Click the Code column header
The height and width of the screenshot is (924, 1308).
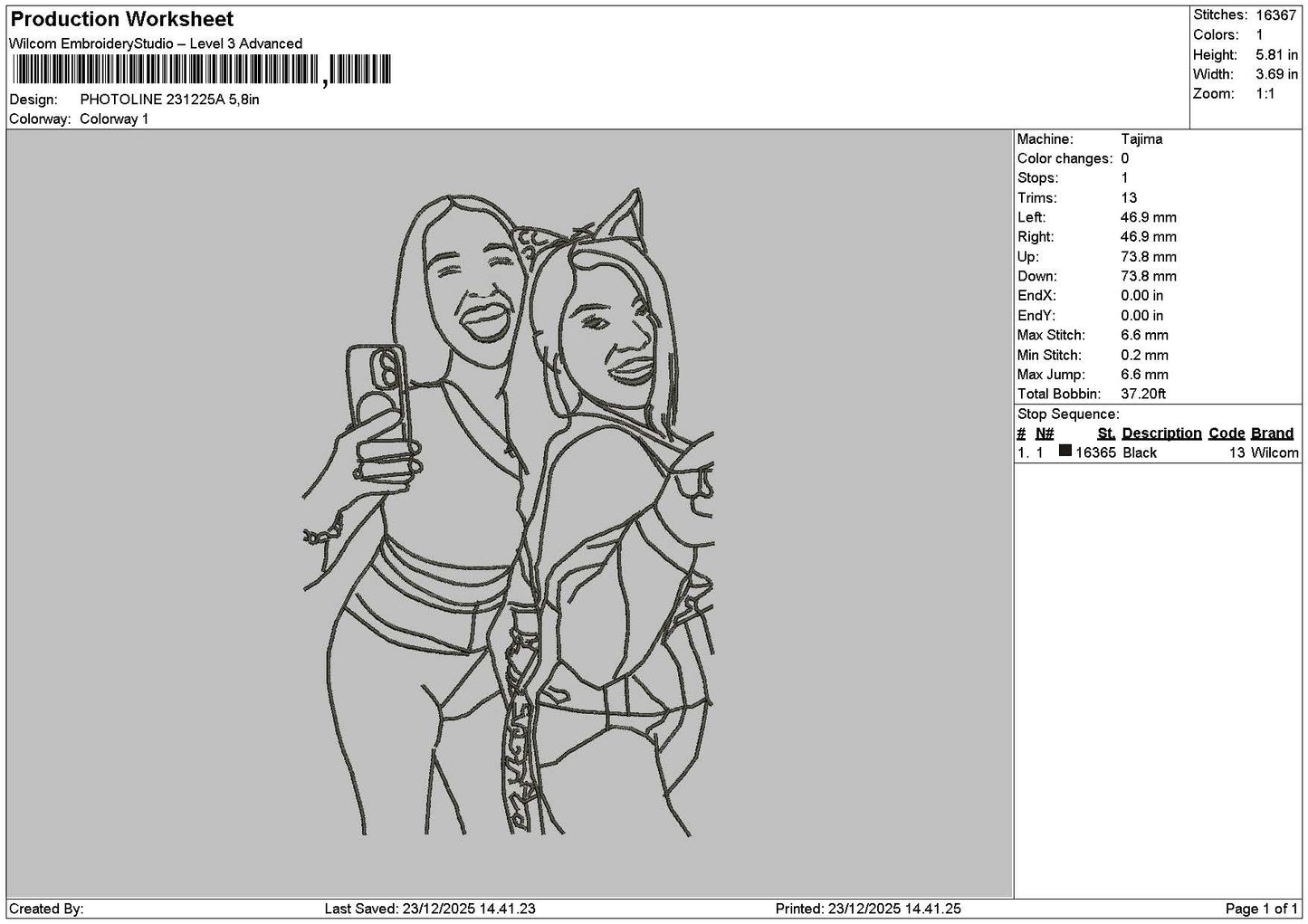click(1227, 433)
